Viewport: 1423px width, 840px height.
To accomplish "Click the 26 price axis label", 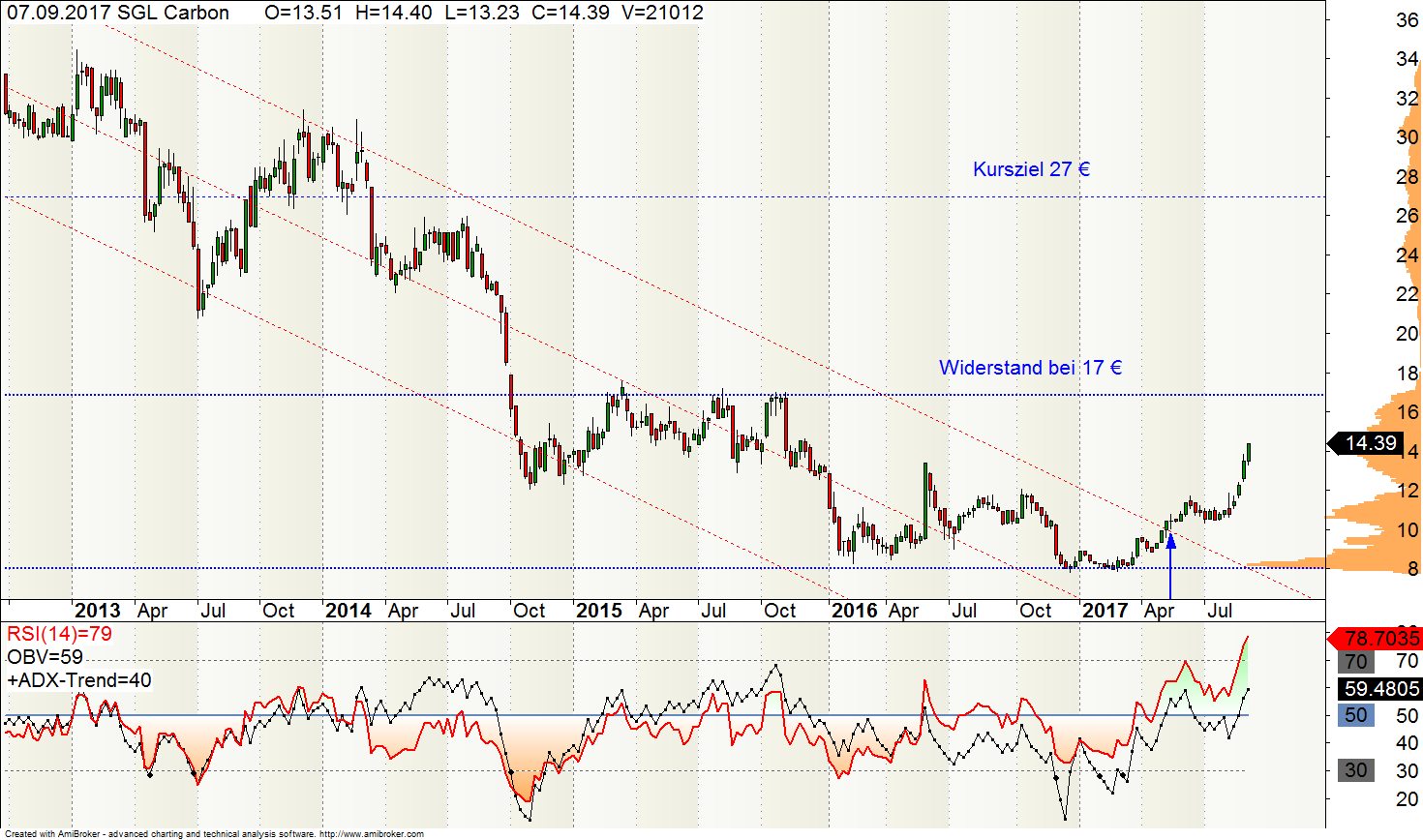I will [x=1408, y=216].
